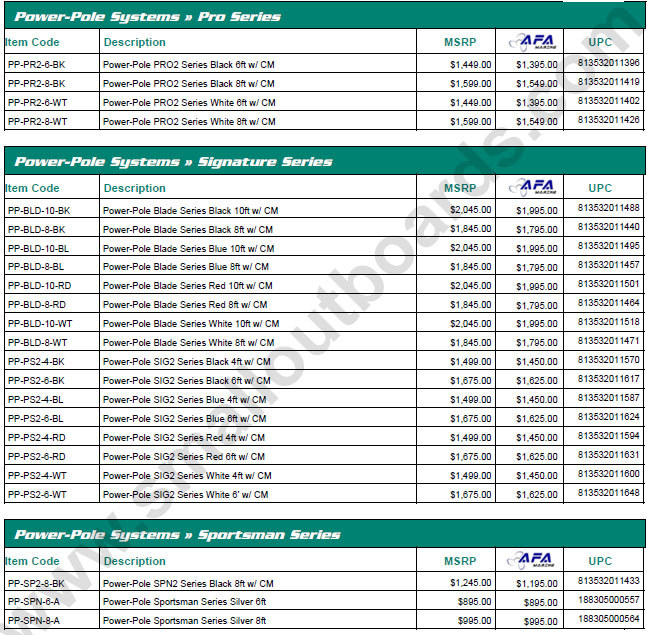647x635 pixels.
Task: Select item code PP-PR2-6-BK
Action: pyautogui.click(x=36, y=65)
